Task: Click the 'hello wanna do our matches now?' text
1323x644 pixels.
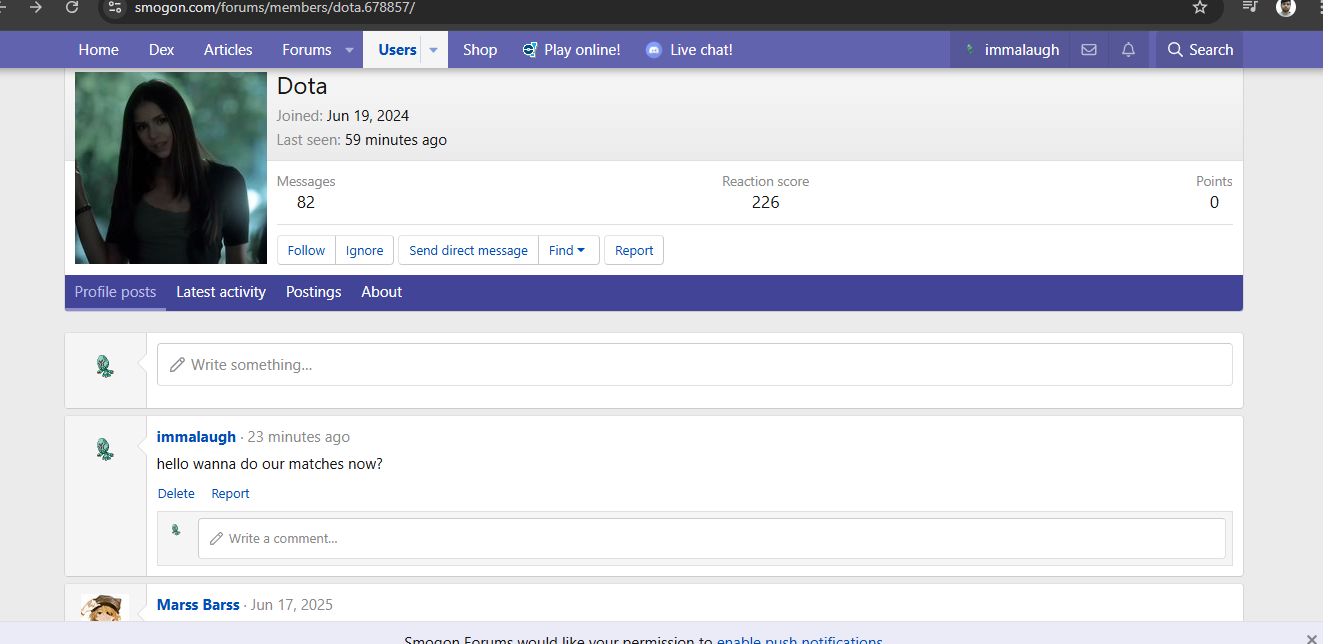Action: pos(270,464)
